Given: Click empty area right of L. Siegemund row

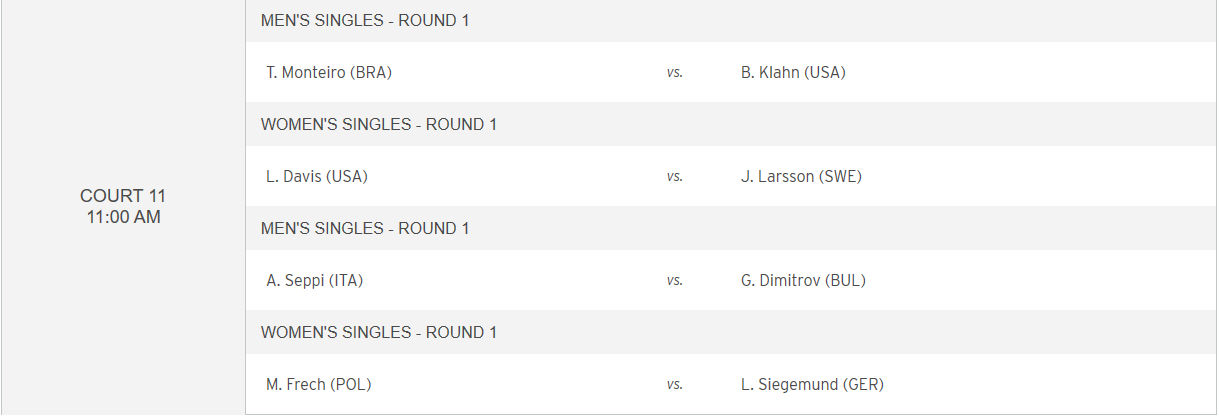Looking at the screenshot, I should click(1050, 384).
